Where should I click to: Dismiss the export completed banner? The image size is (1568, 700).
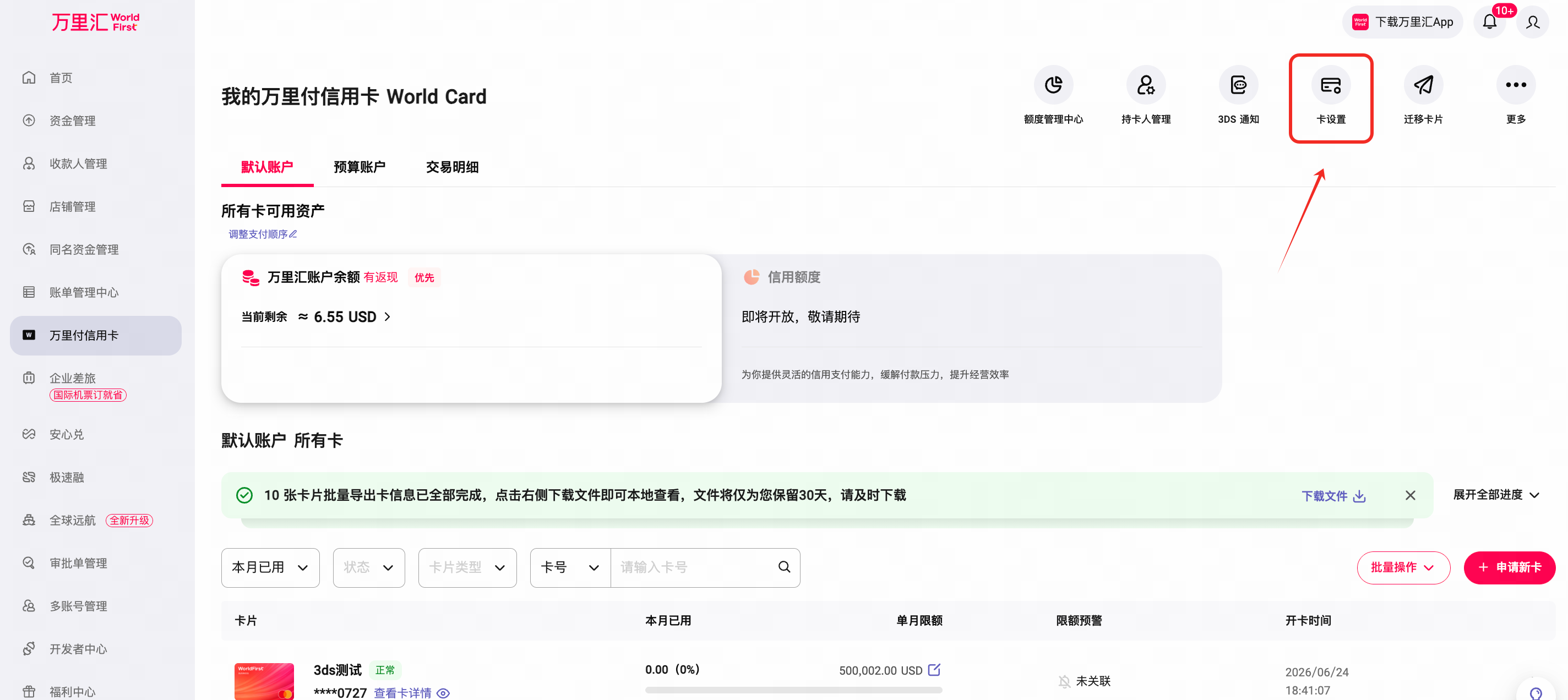[x=1411, y=495]
